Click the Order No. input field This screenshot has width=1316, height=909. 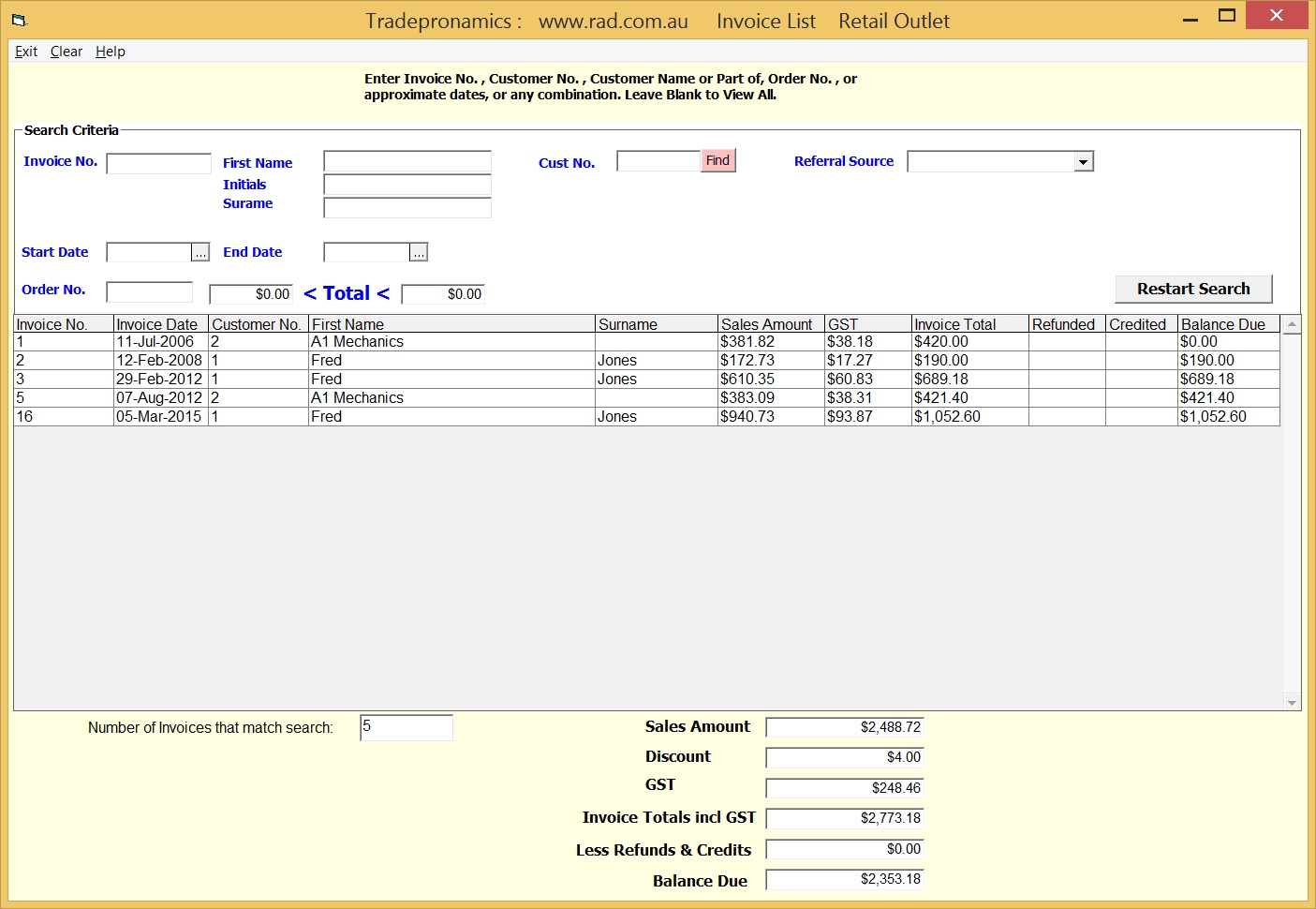tap(150, 292)
